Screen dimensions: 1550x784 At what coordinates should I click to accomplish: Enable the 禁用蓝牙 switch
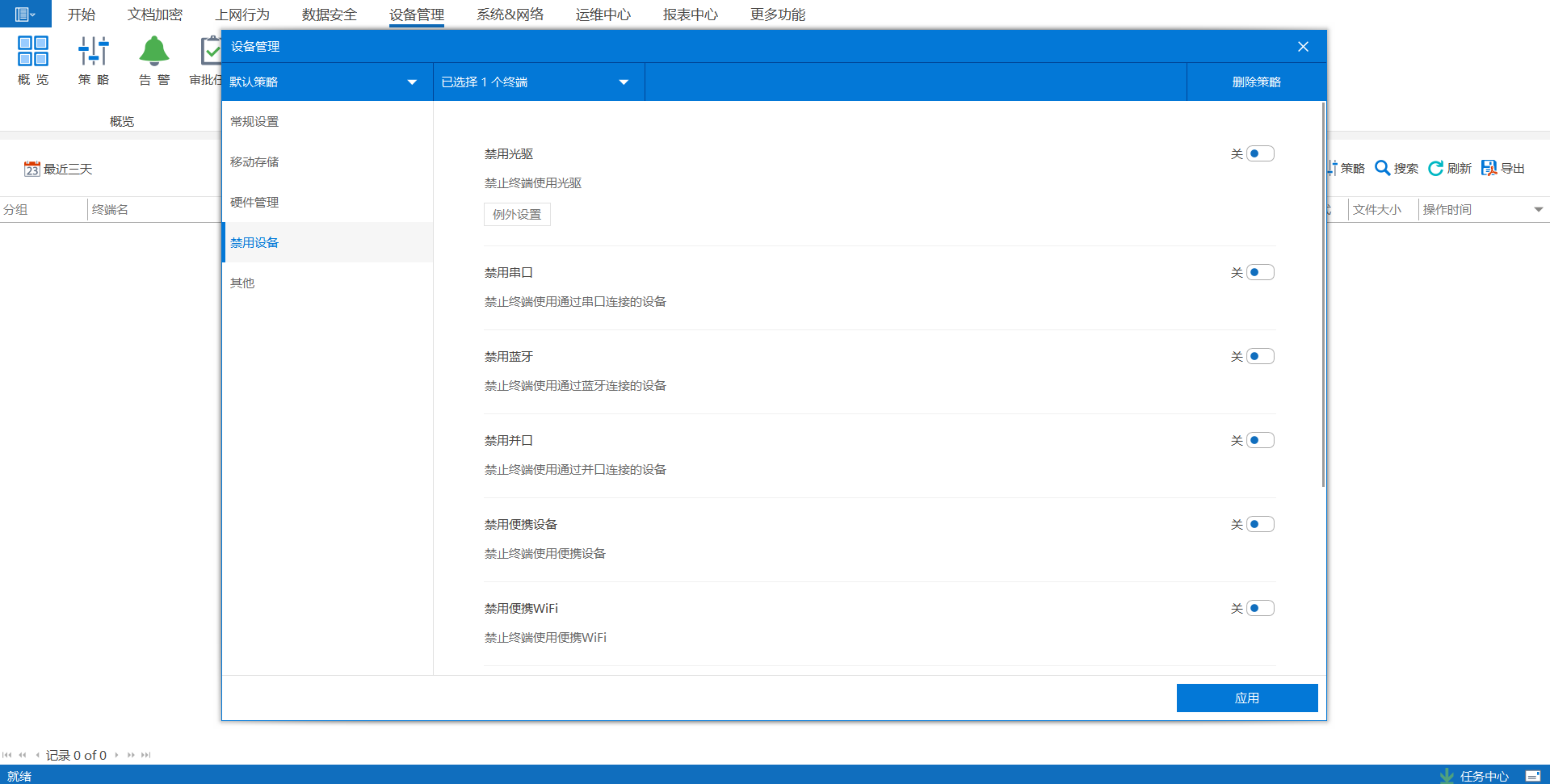(x=1259, y=356)
